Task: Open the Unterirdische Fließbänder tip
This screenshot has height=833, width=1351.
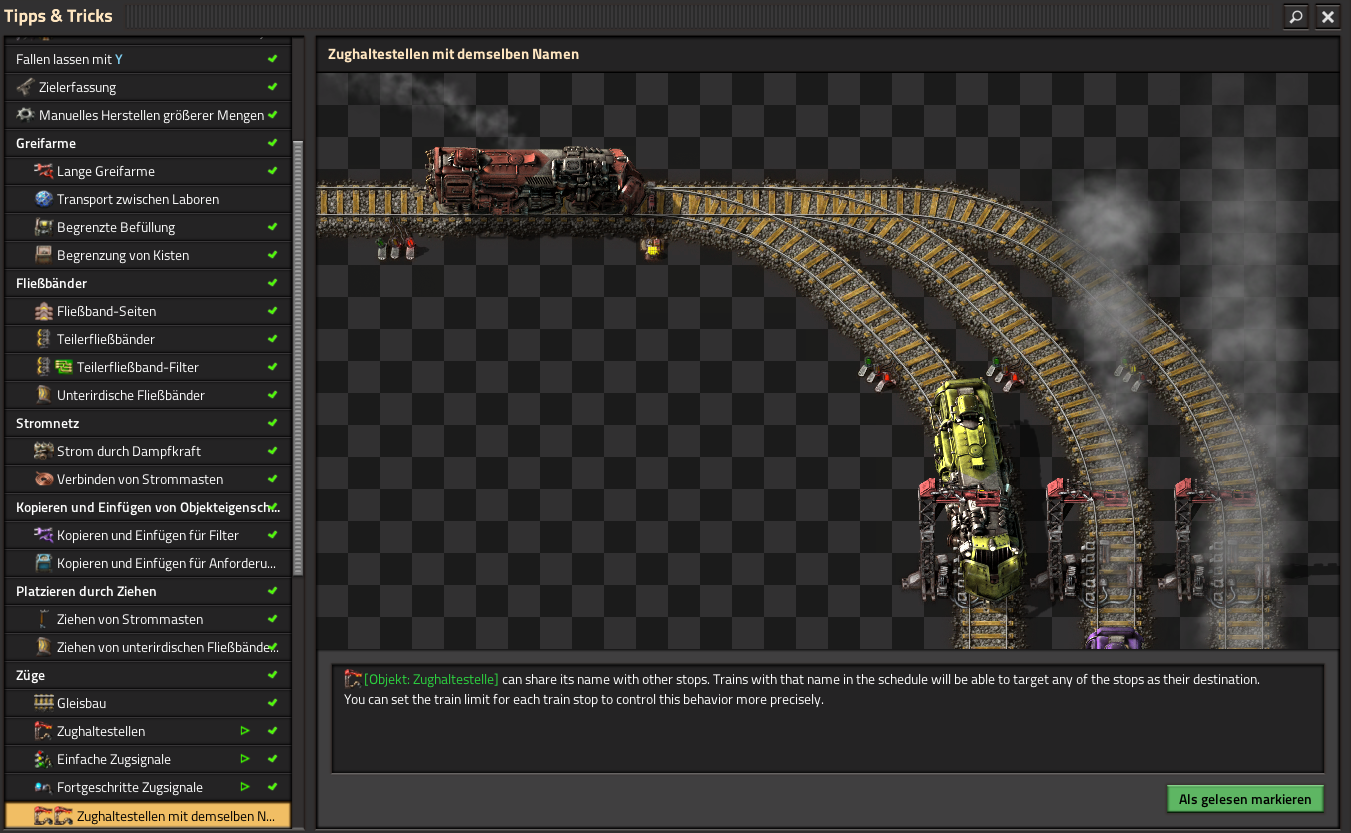Action: click(x=130, y=395)
